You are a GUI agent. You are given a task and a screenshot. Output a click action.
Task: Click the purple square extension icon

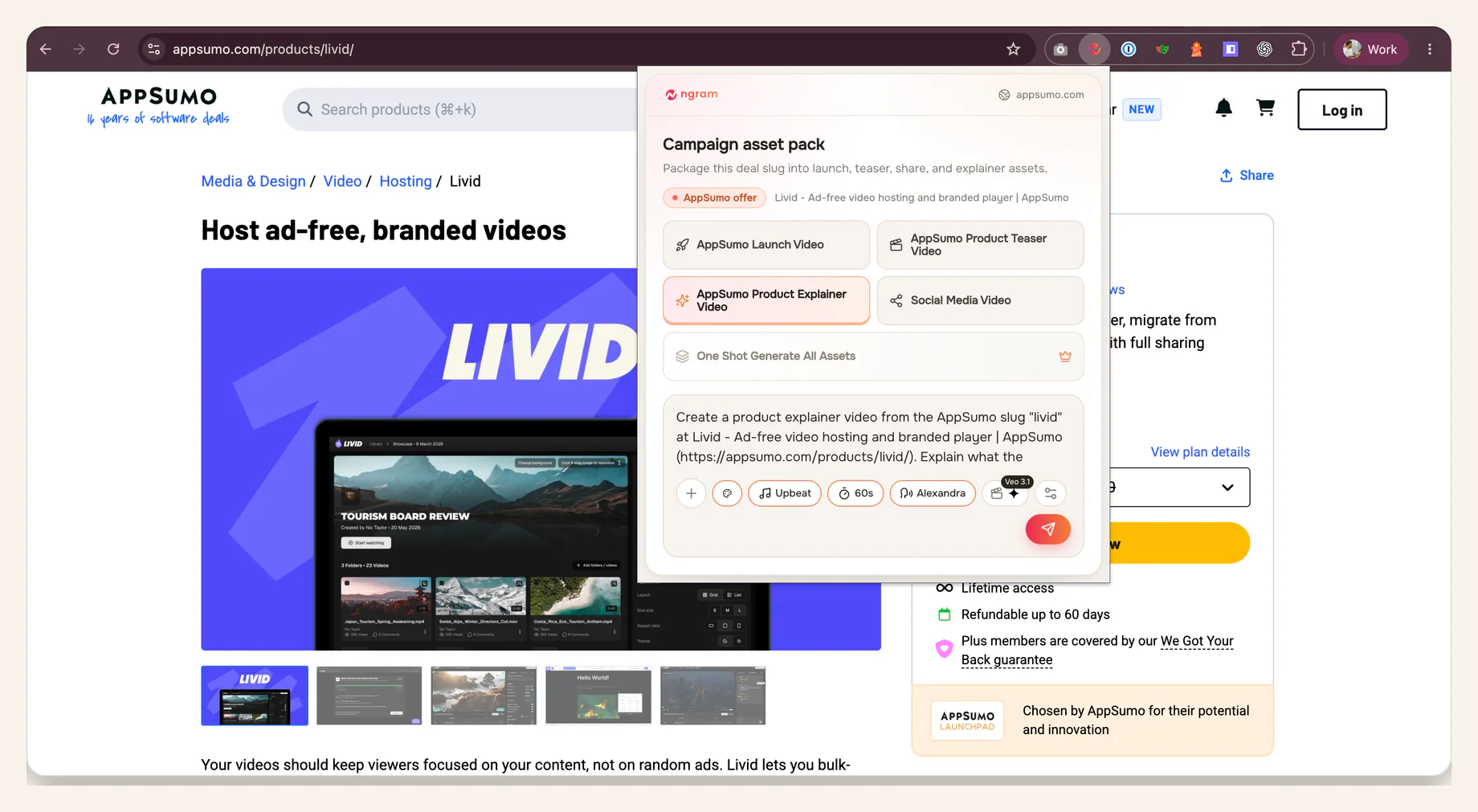[x=1230, y=49]
